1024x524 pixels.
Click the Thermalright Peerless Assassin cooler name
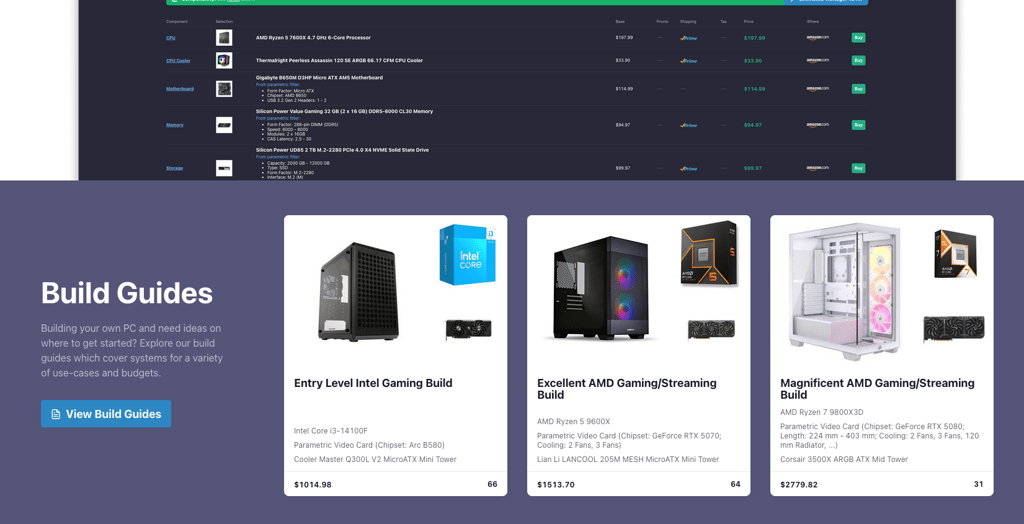tap(339, 61)
